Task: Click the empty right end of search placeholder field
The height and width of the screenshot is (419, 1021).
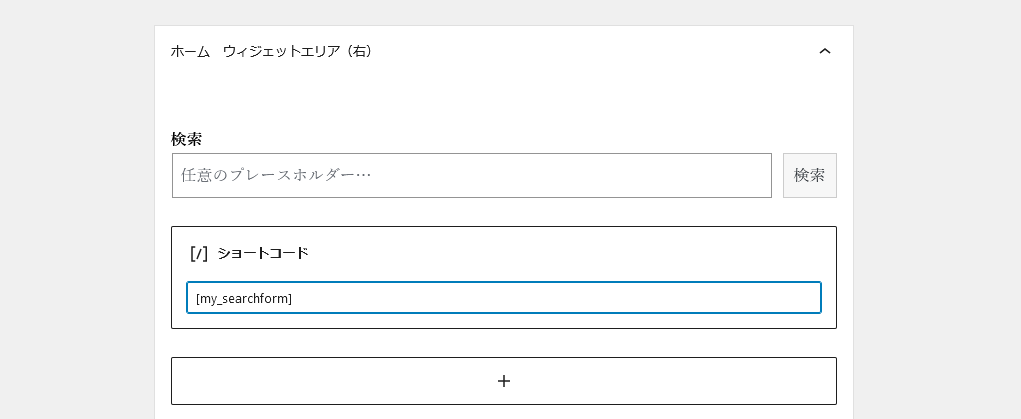Action: tap(700, 175)
